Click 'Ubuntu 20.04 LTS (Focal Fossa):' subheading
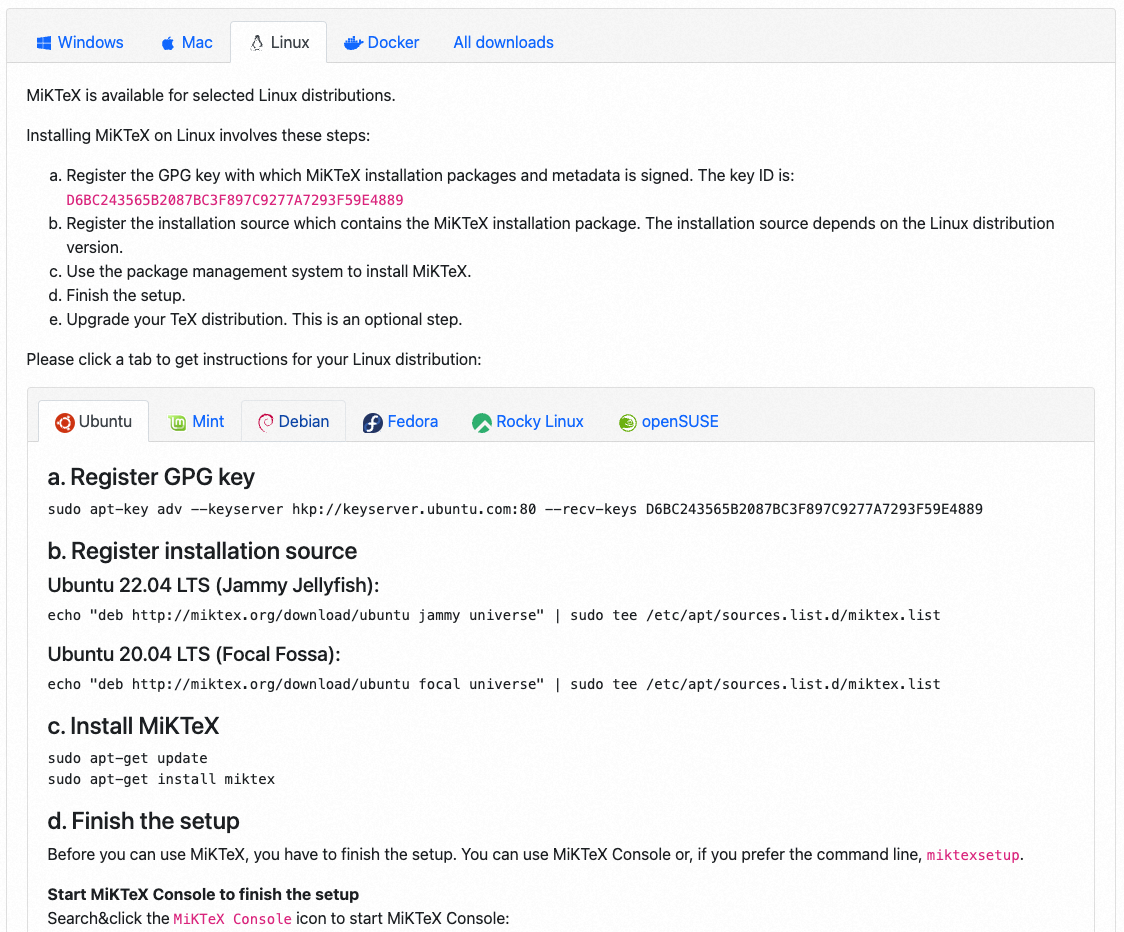1124x932 pixels. [x=194, y=654]
